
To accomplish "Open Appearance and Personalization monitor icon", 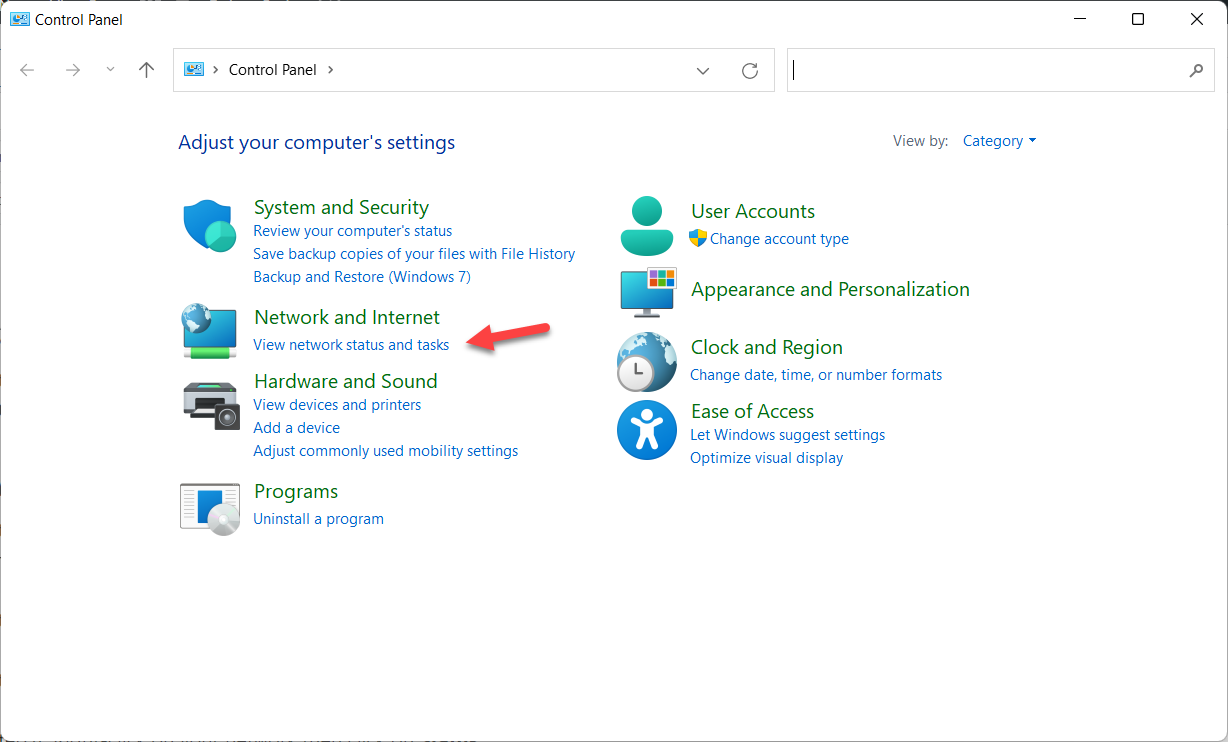I will click(647, 293).
